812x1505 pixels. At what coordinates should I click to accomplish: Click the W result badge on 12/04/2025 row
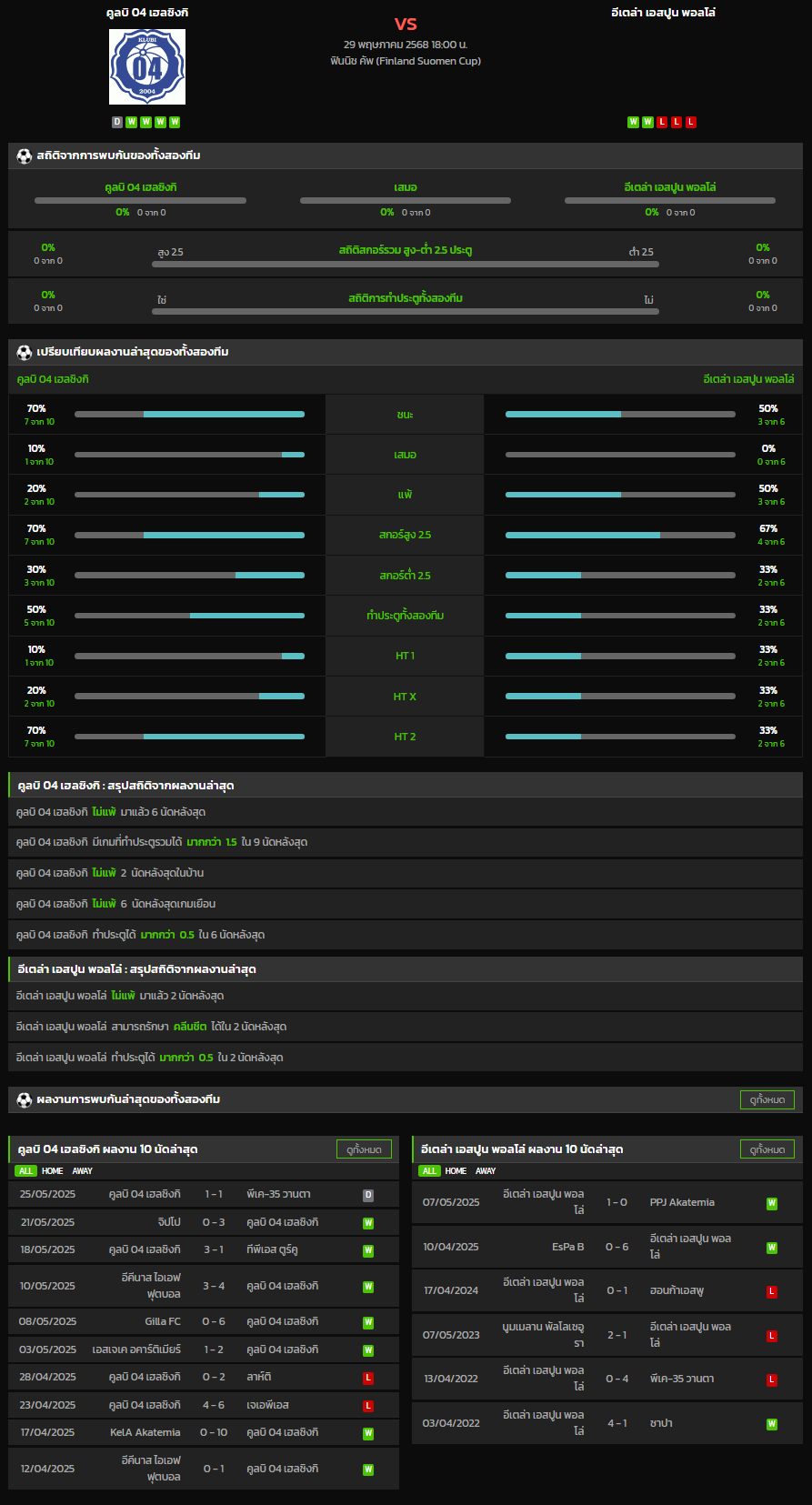pyautogui.click(x=368, y=1470)
